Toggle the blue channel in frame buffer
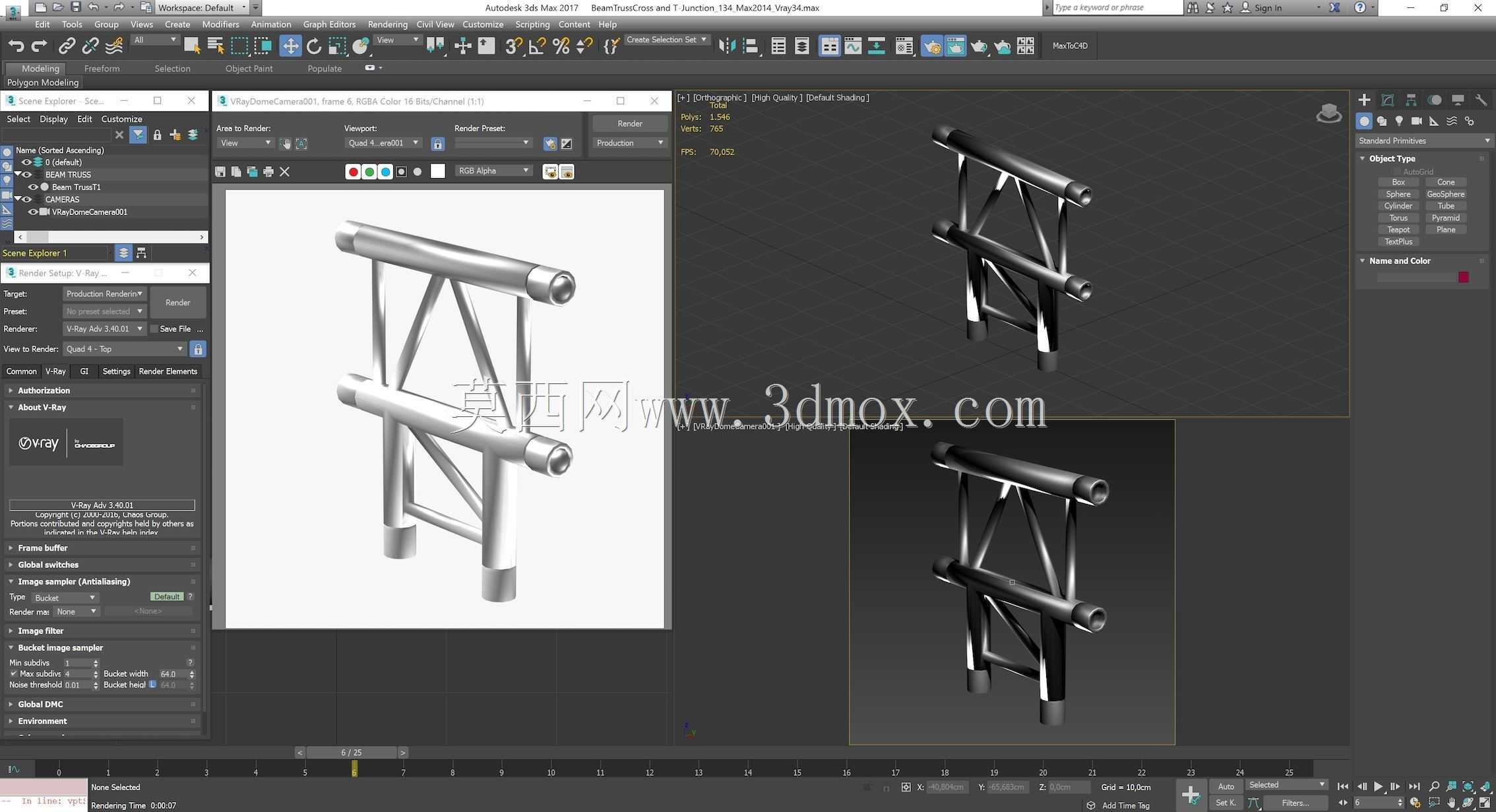The image size is (1496, 812). [385, 172]
